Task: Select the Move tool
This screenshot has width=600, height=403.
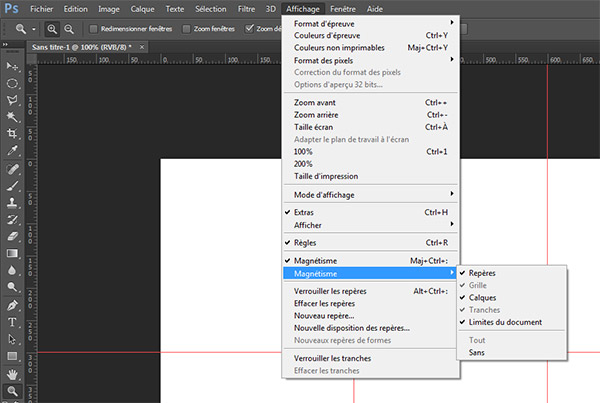Action: click(x=12, y=67)
